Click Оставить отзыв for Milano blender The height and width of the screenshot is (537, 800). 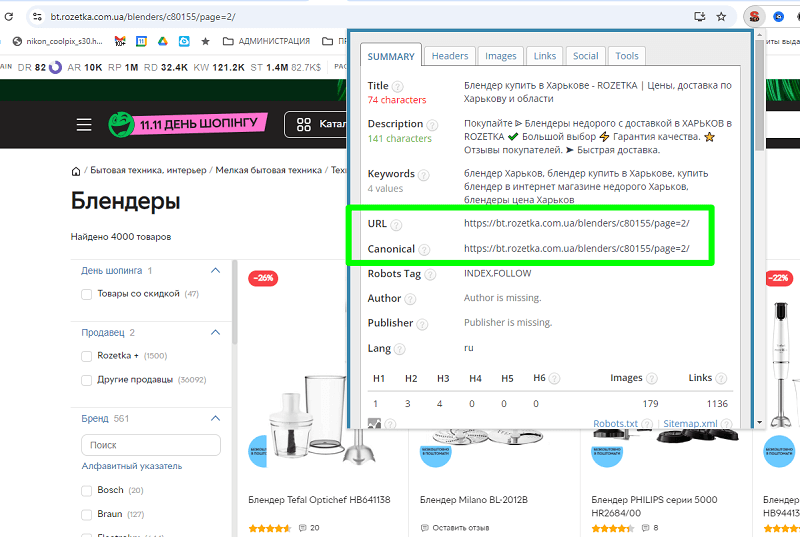pos(455,528)
